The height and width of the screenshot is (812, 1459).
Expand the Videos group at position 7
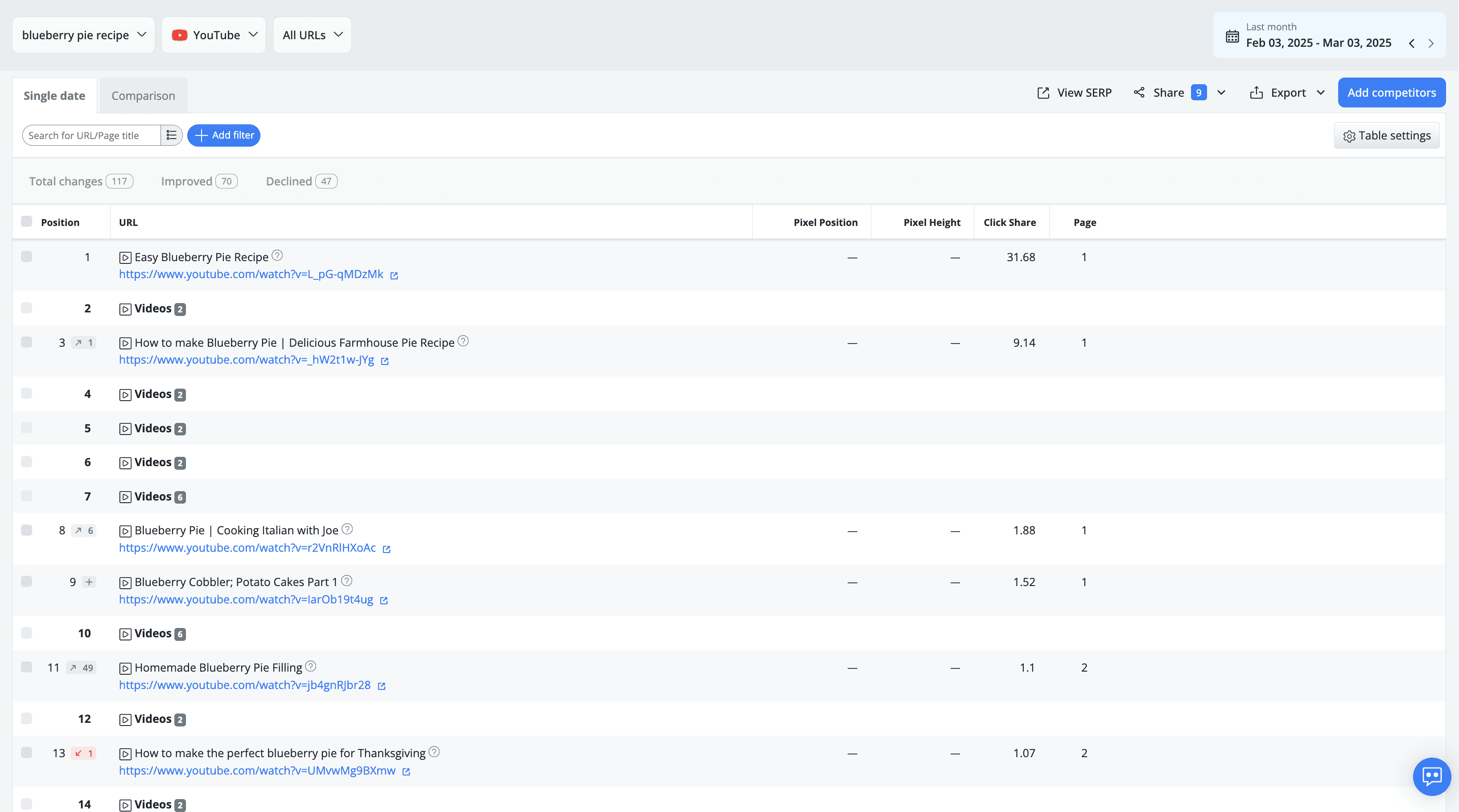click(x=152, y=496)
